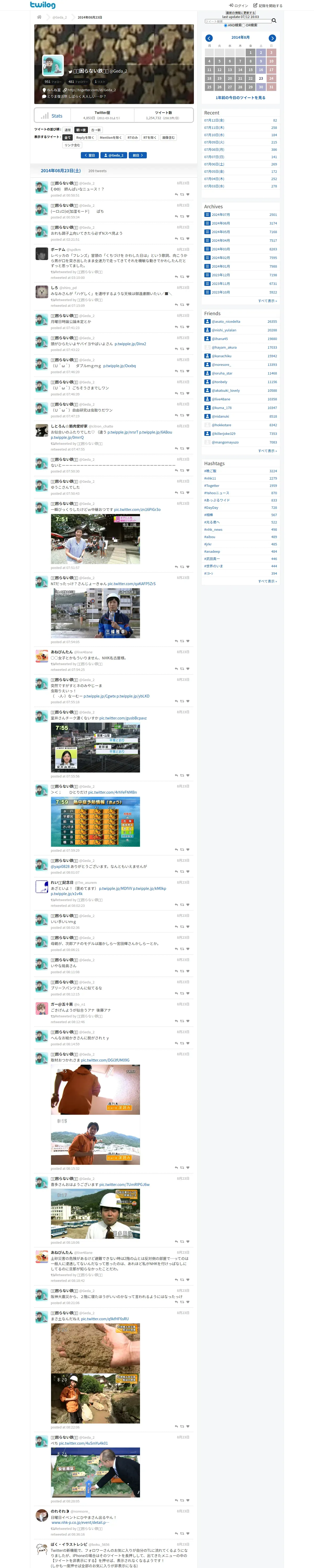This screenshot has width=314, height=1568.
Task: Open archive list icon for 2024年04月
Action: (207, 240)
